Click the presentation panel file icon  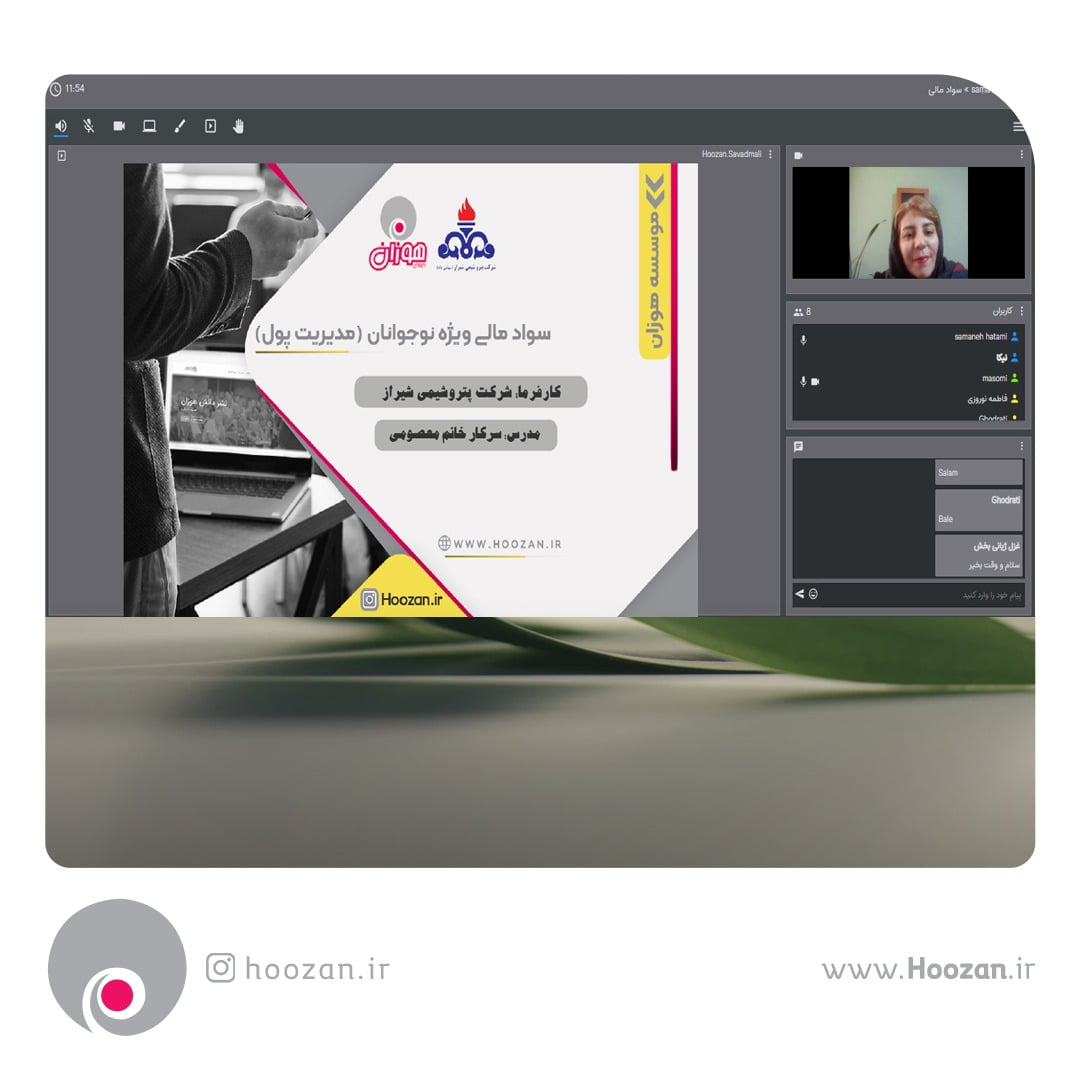pyautogui.click(x=61, y=156)
